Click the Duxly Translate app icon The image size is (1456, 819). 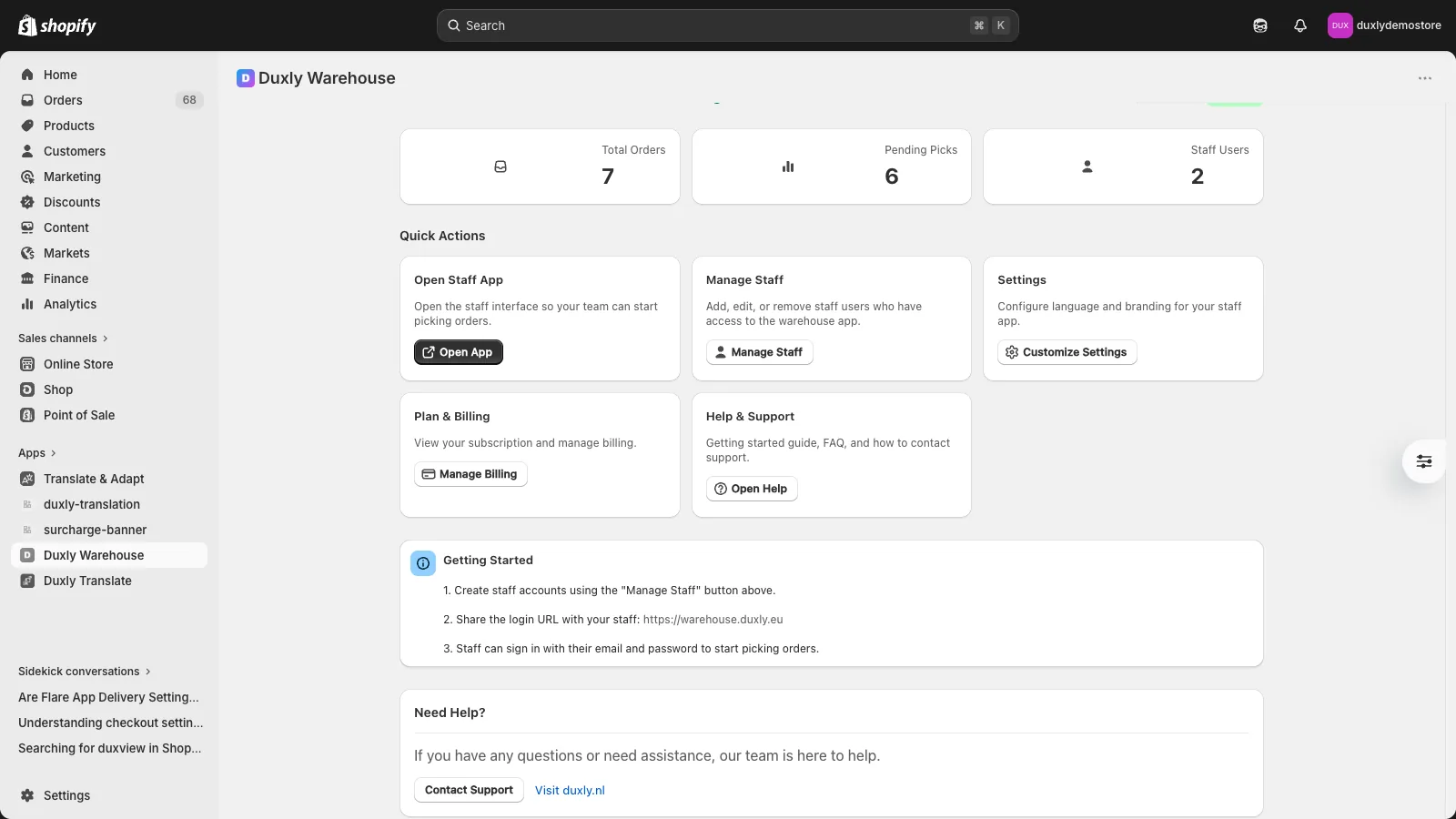[x=27, y=581]
